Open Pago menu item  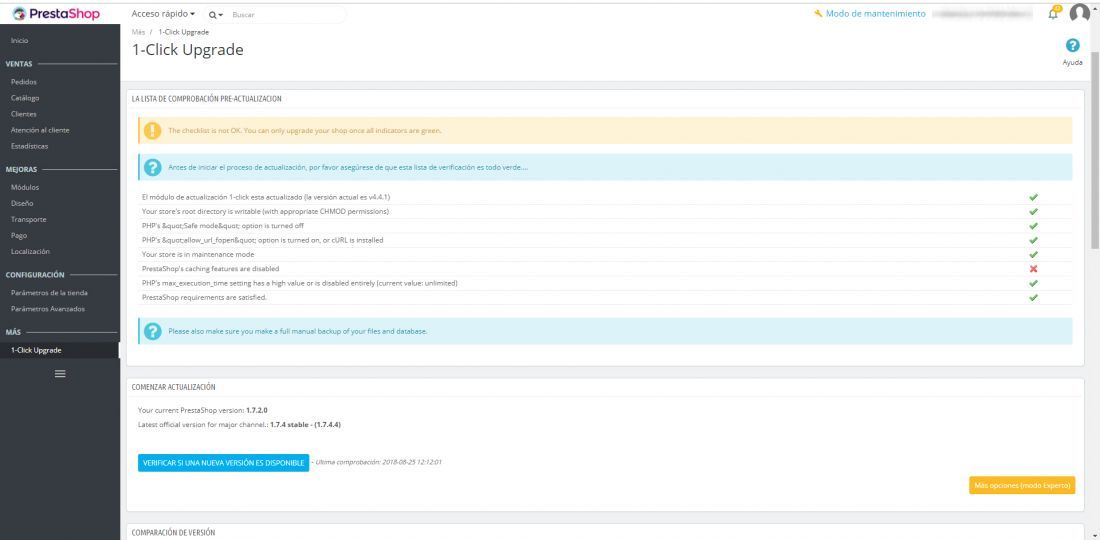pyautogui.click(x=19, y=236)
